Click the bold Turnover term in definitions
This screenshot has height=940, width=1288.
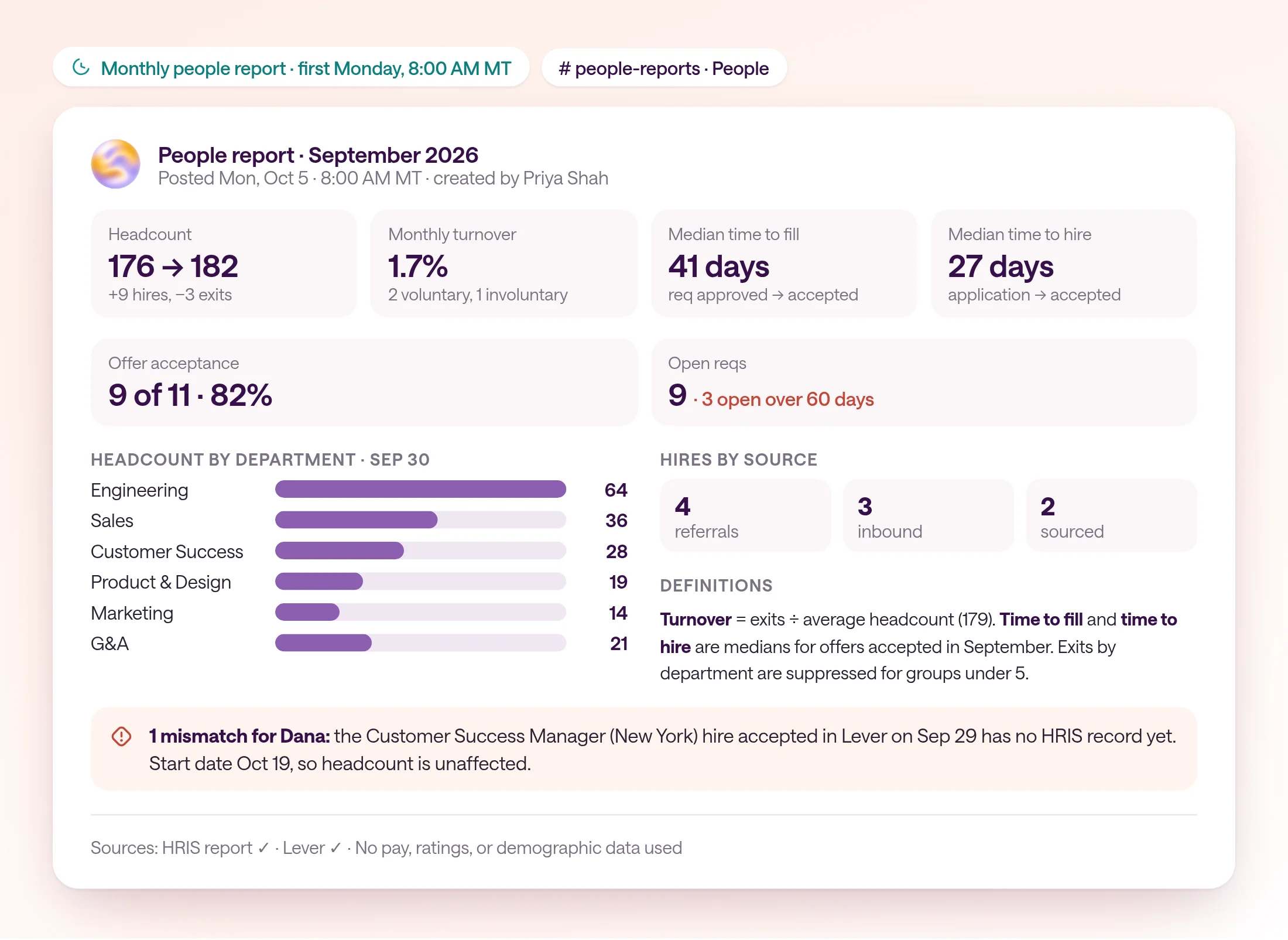click(x=696, y=620)
